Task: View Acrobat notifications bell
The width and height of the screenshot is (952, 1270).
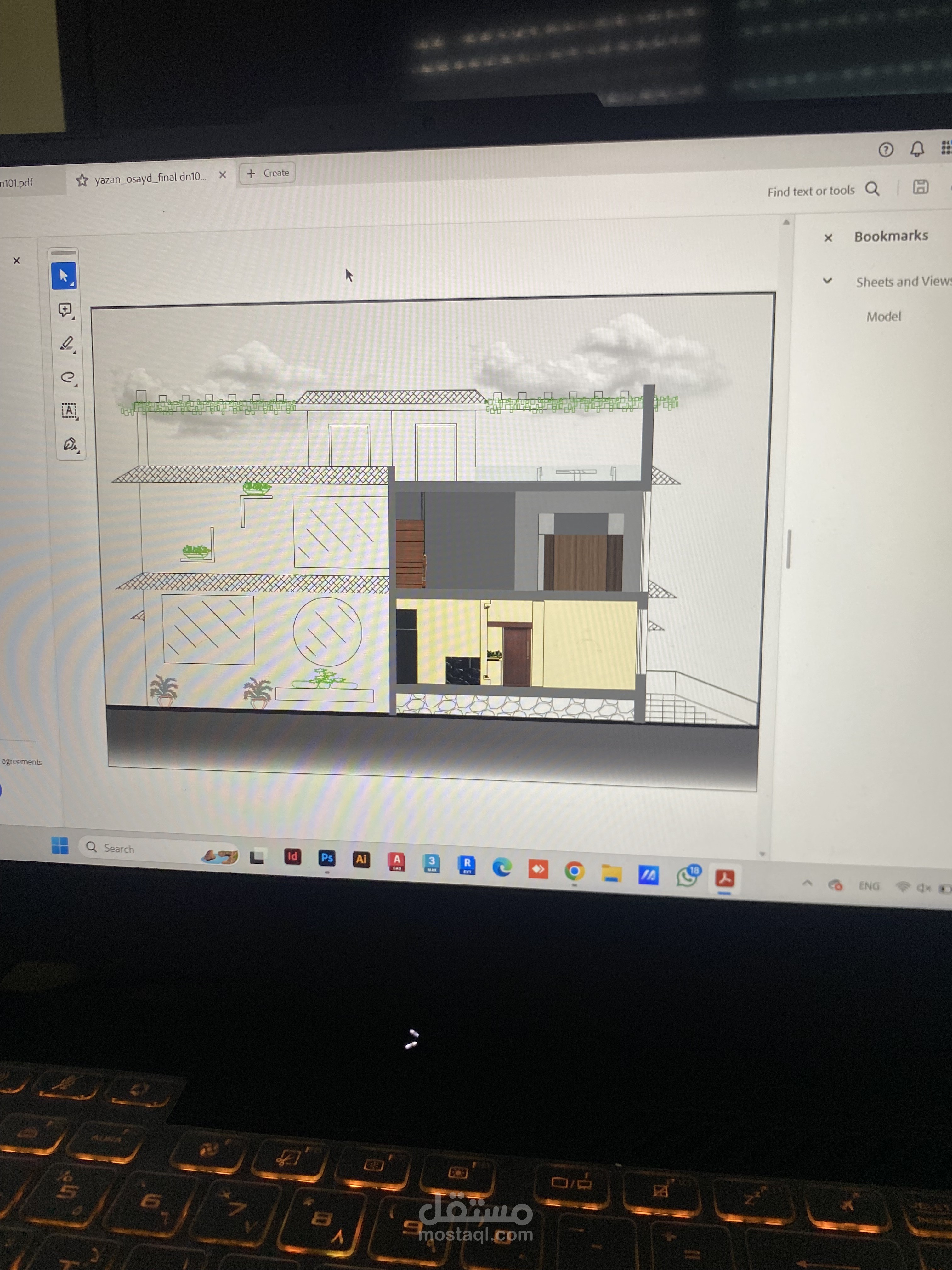Action: point(917,149)
